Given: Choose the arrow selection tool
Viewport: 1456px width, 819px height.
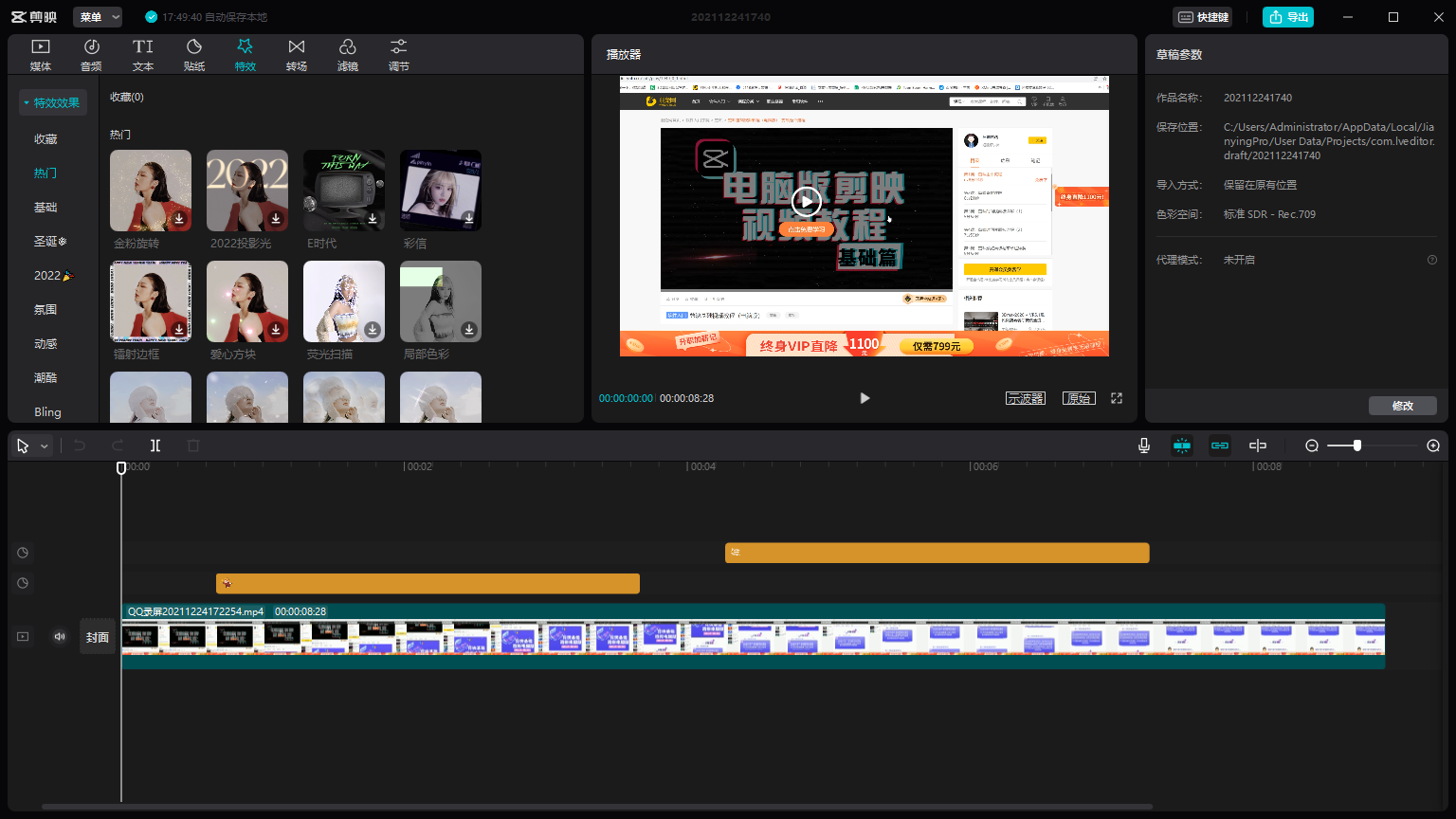Looking at the screenshot, I should [x=24, y=446].
